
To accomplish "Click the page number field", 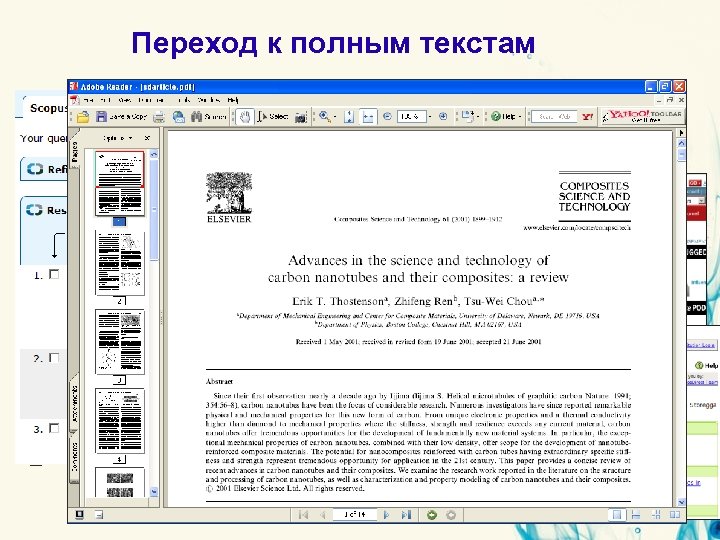I will (x=354, y=515).
